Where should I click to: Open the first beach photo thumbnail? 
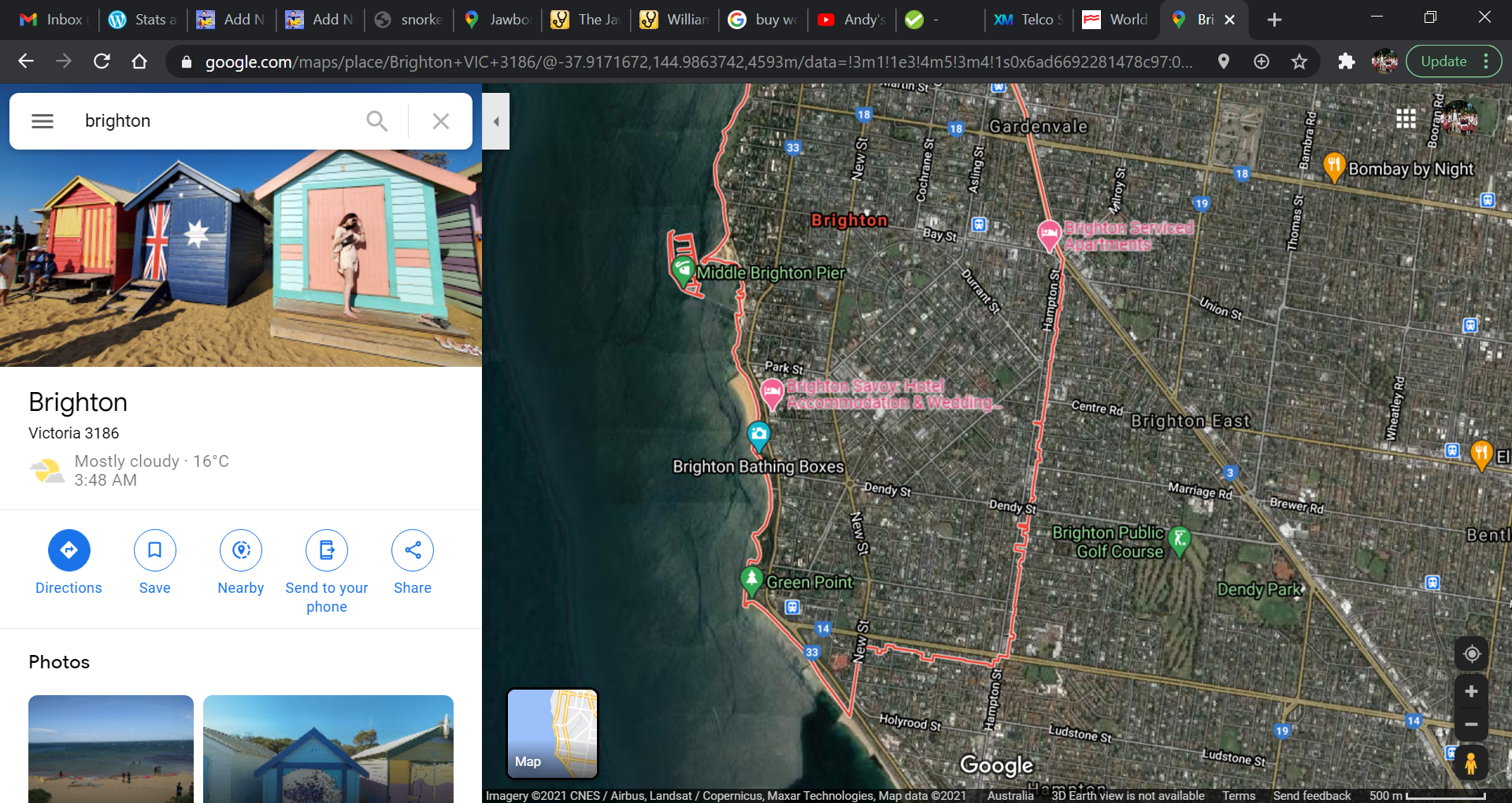pos(111,748)
